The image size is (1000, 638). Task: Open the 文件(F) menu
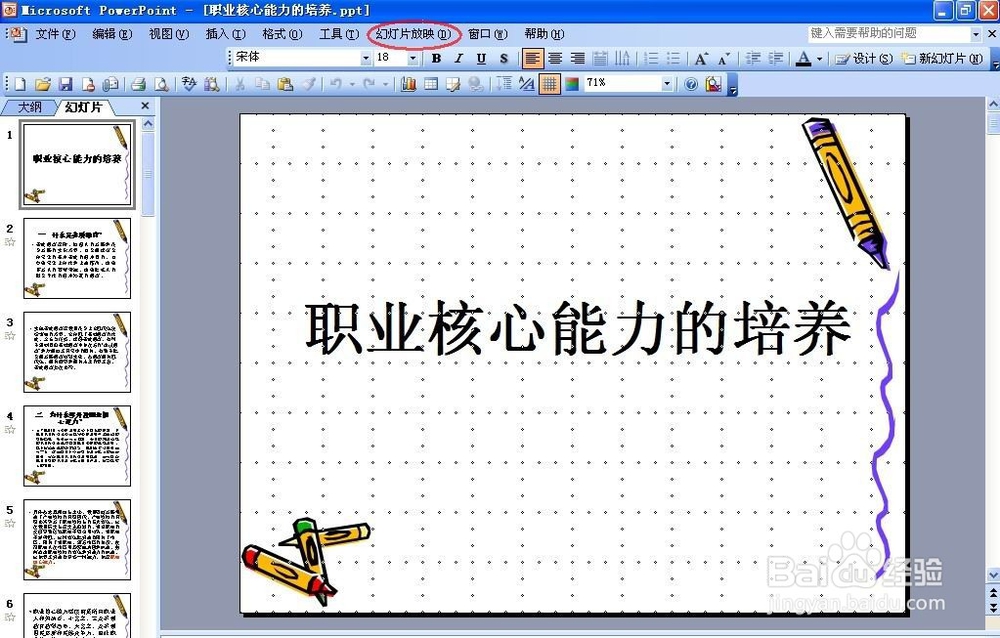point(55,34)
